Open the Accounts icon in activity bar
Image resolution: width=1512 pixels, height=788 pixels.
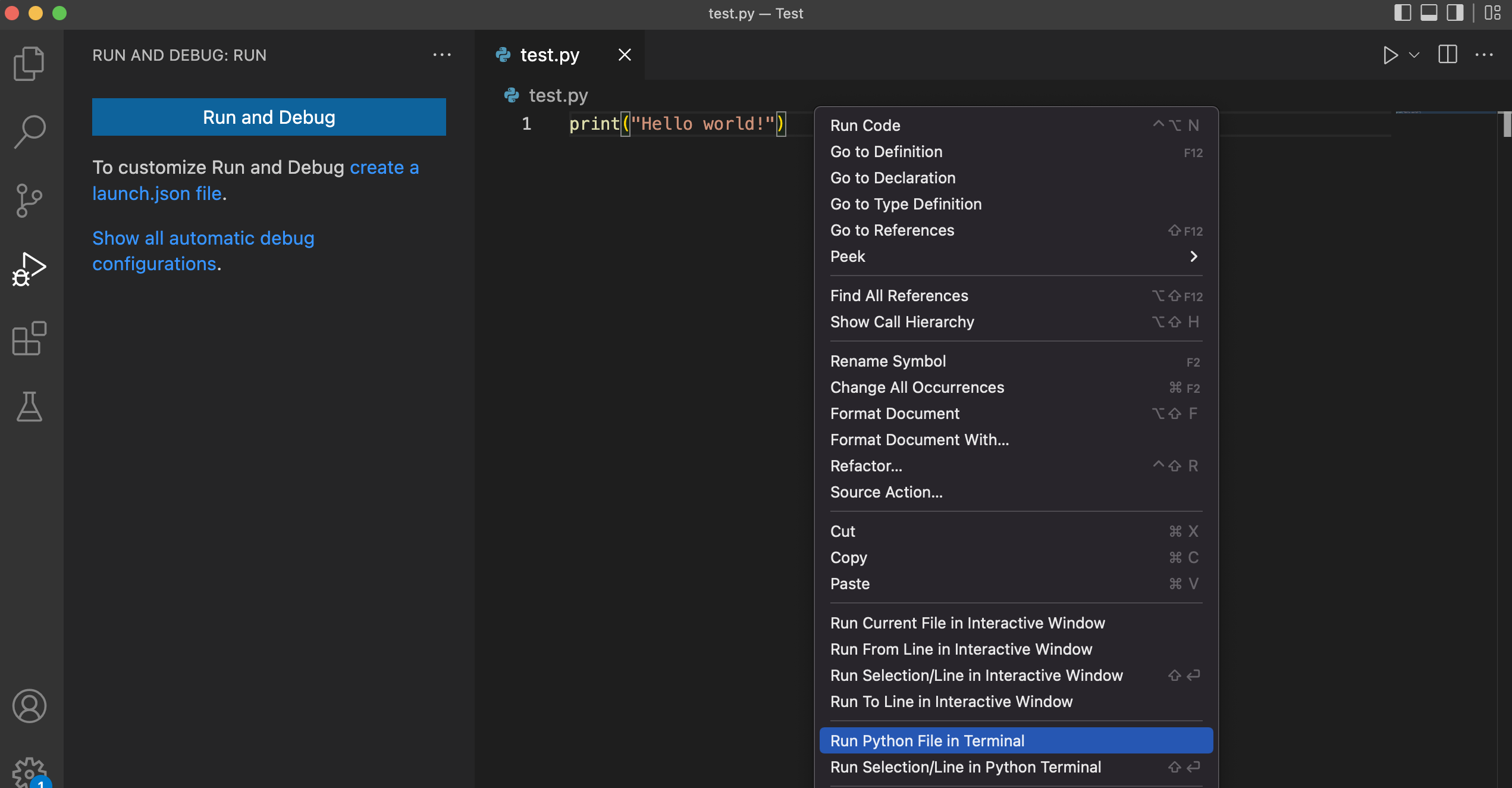click(29, 706)
